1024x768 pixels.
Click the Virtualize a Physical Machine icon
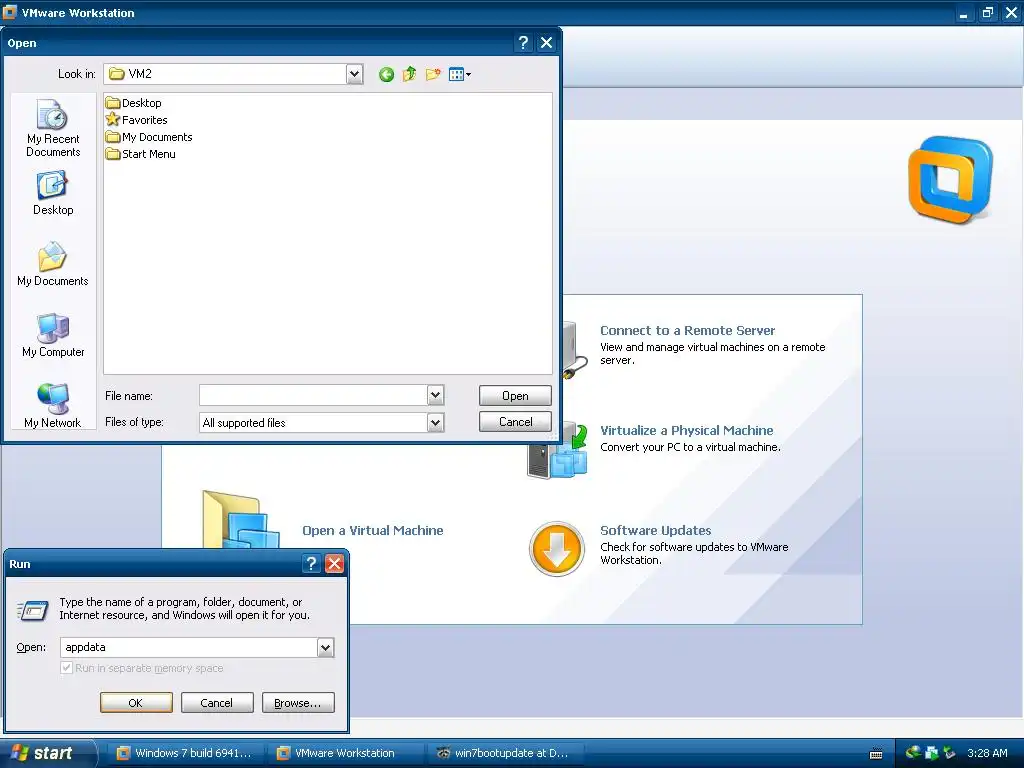558,451
